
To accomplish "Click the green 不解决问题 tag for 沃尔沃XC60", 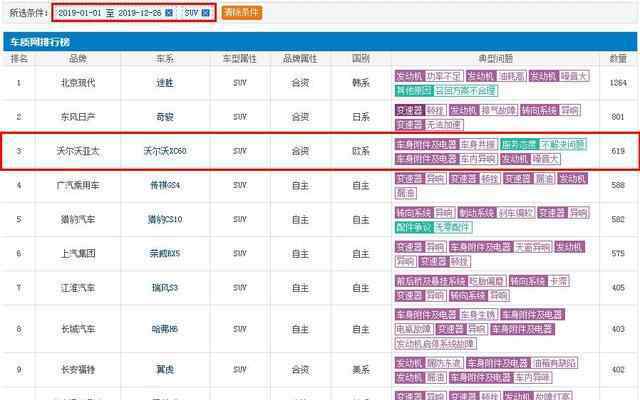I will 563,144.
